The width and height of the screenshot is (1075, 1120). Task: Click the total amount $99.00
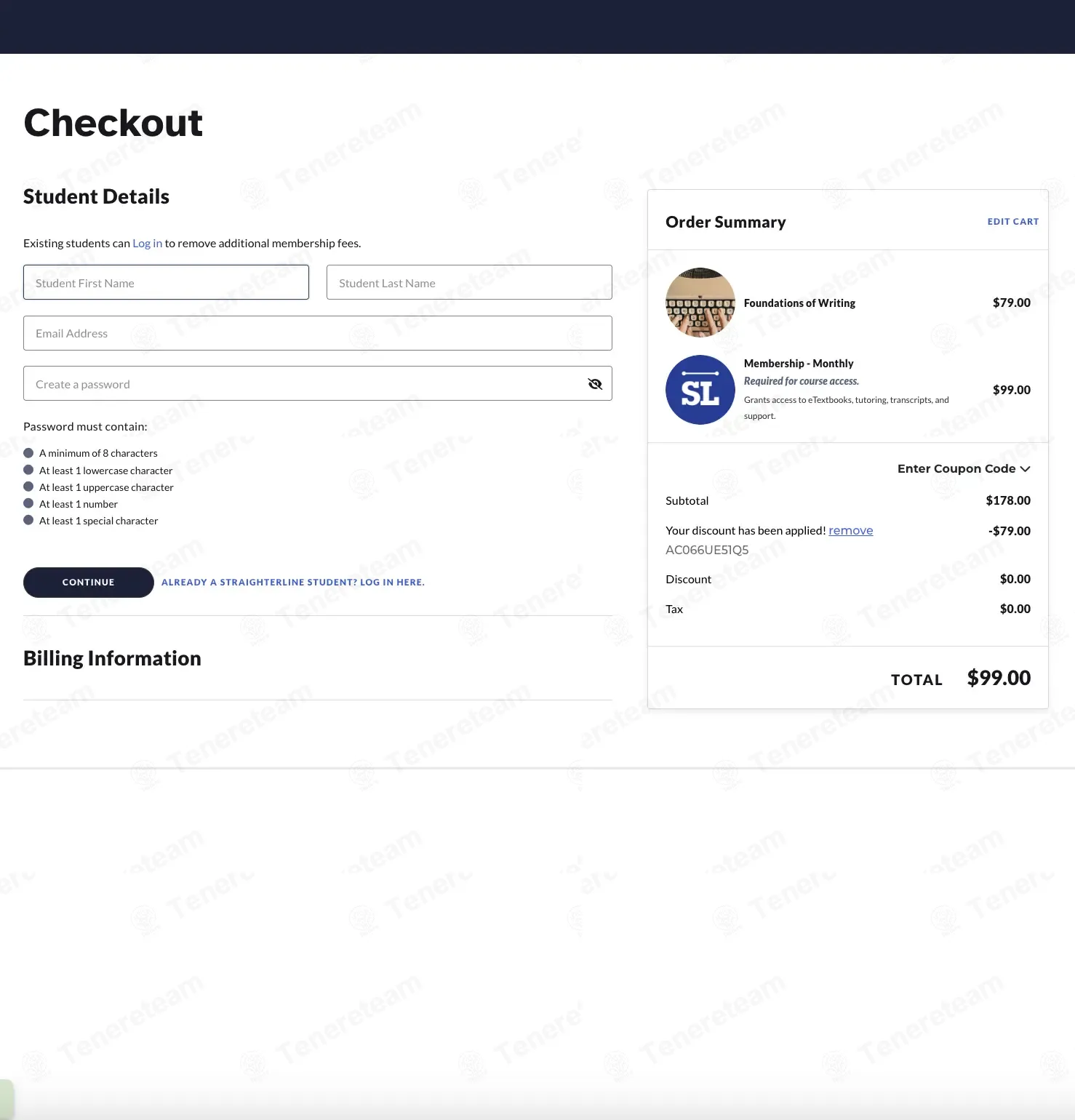coord(999,678)
